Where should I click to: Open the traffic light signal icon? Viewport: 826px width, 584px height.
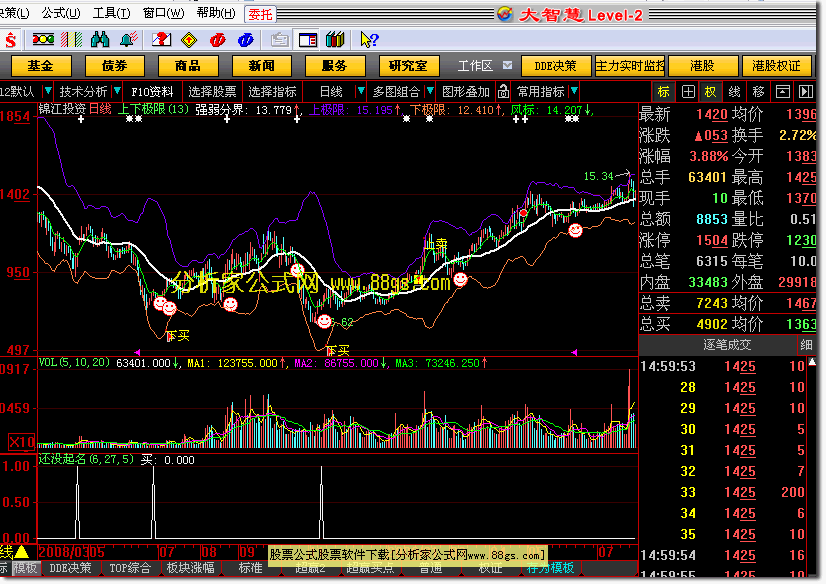click(x=43, y=39)
